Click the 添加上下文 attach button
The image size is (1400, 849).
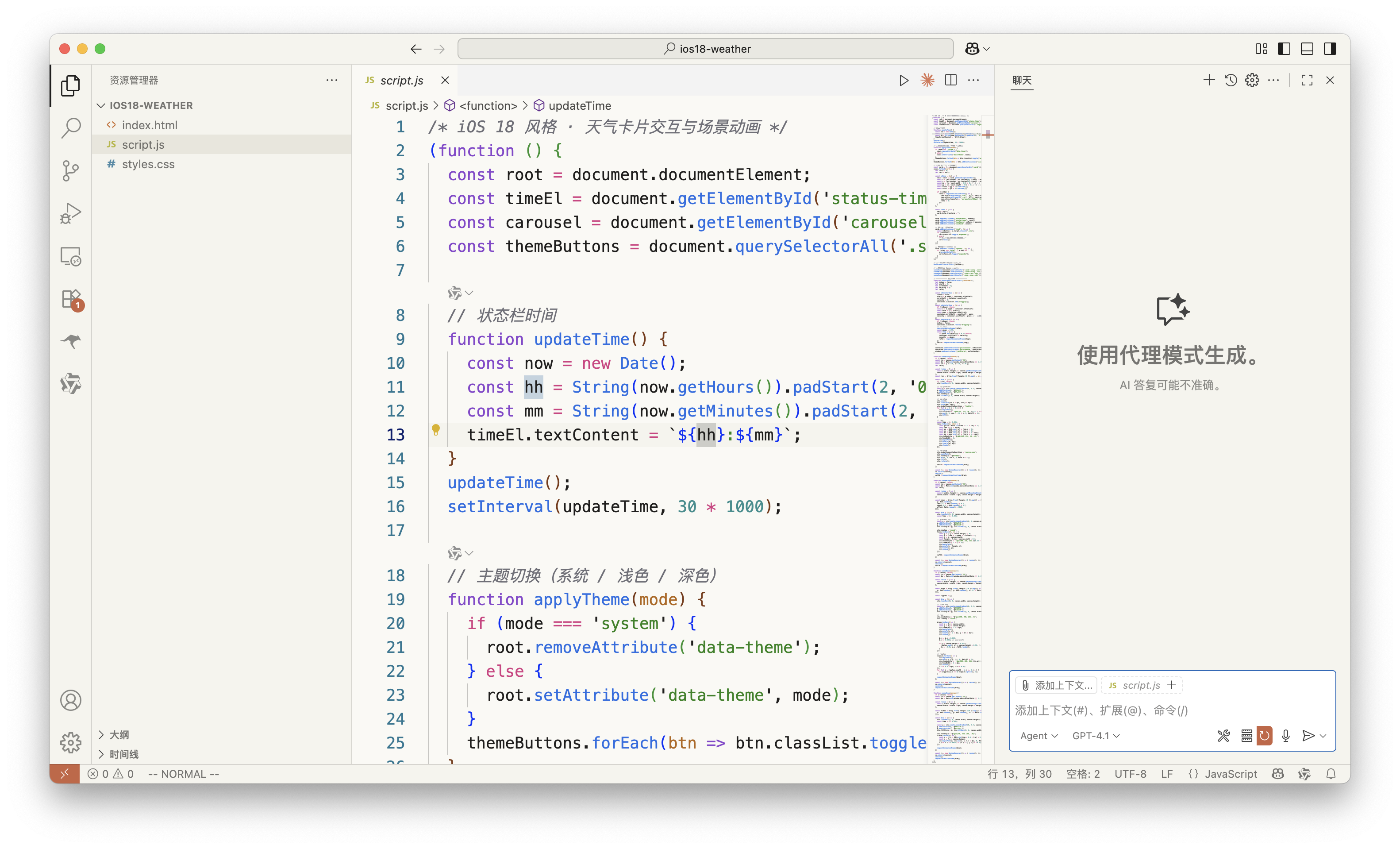pos(1056,685)
